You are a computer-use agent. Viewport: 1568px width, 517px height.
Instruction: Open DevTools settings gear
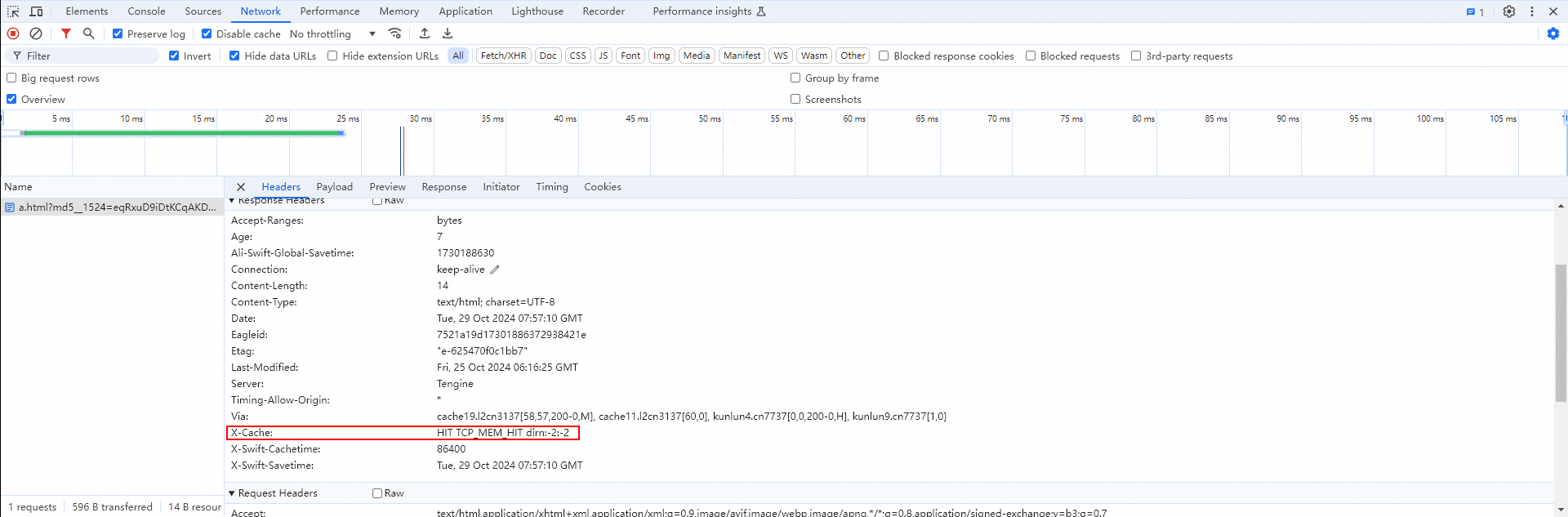(1509, 11)
